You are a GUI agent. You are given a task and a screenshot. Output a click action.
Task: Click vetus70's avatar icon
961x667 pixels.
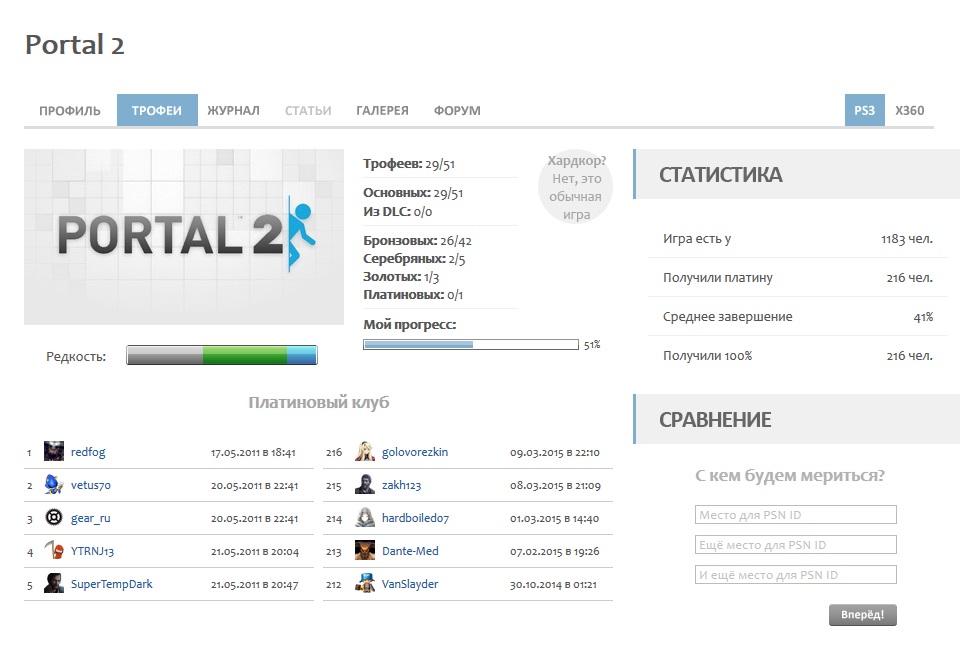(54, 485)
